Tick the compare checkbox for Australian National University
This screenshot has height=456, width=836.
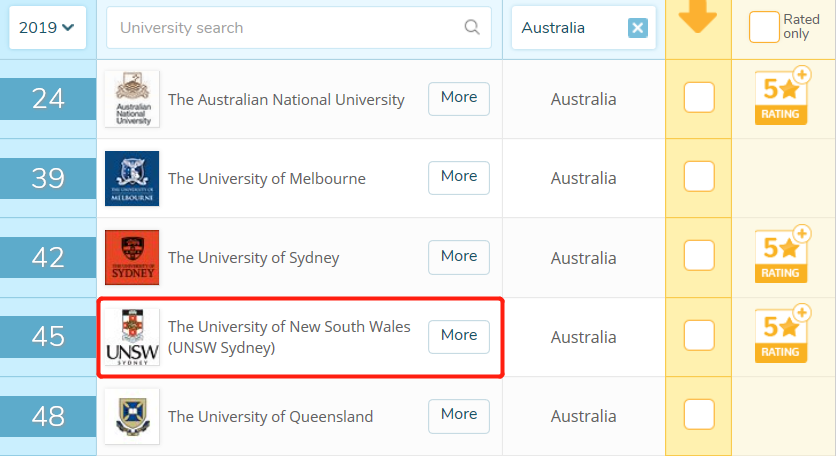(x=699, y=98)
